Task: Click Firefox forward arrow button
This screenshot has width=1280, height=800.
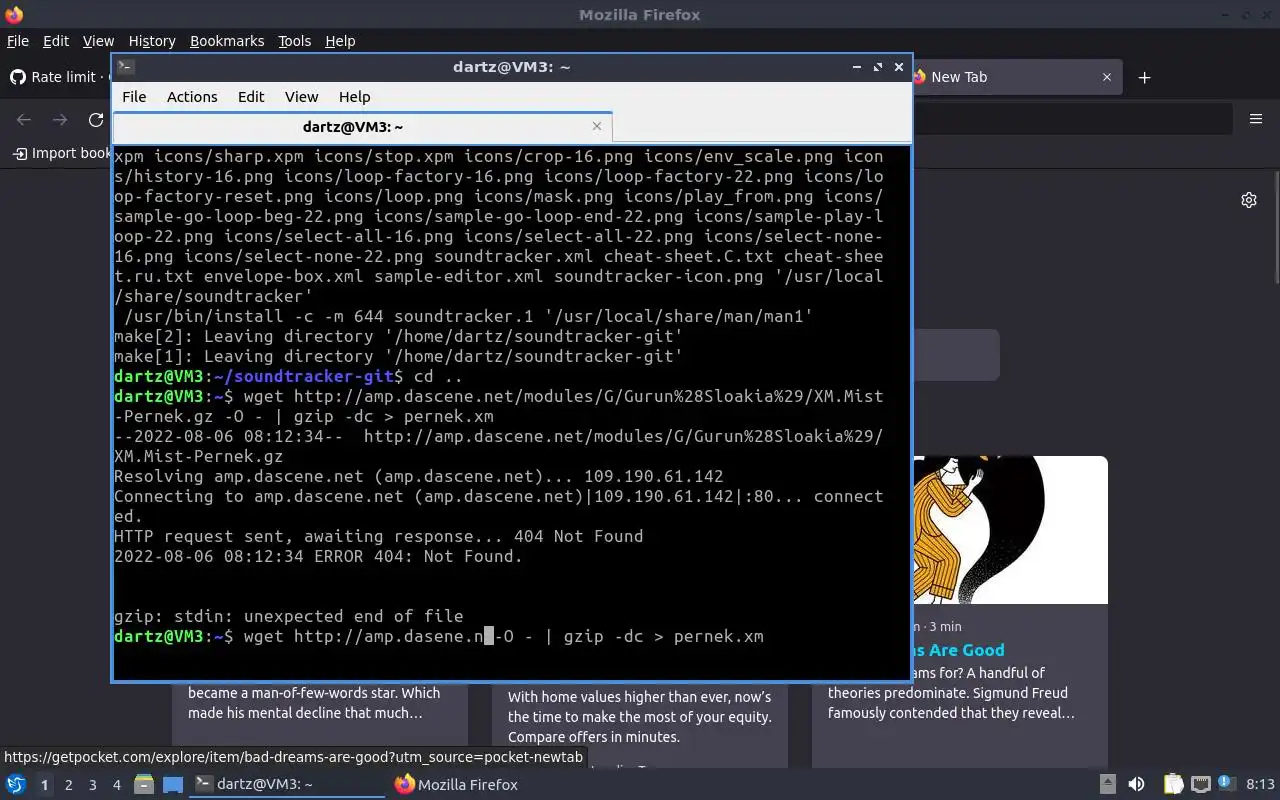Action: point(60,120)
